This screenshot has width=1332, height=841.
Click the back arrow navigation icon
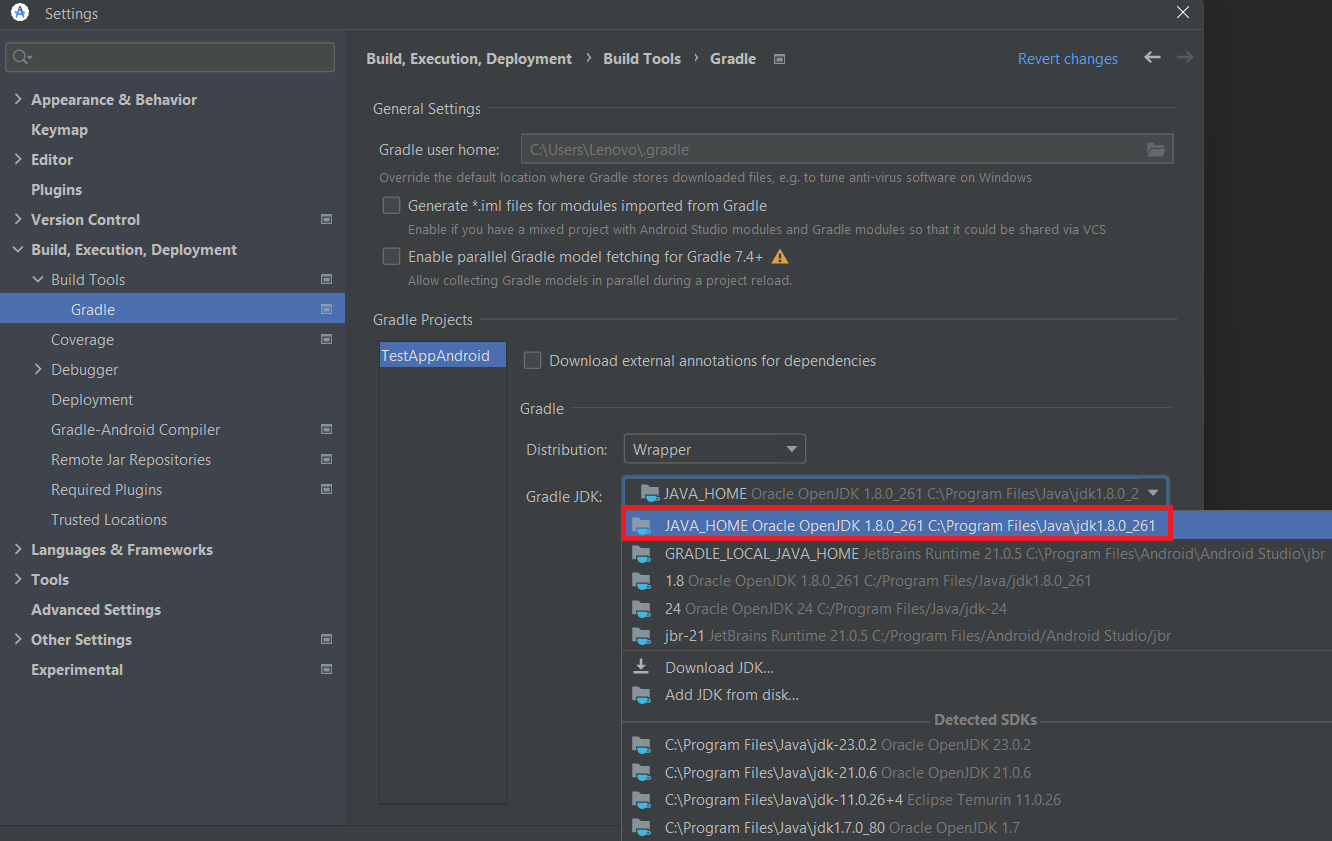click(x=1152, y=58)
